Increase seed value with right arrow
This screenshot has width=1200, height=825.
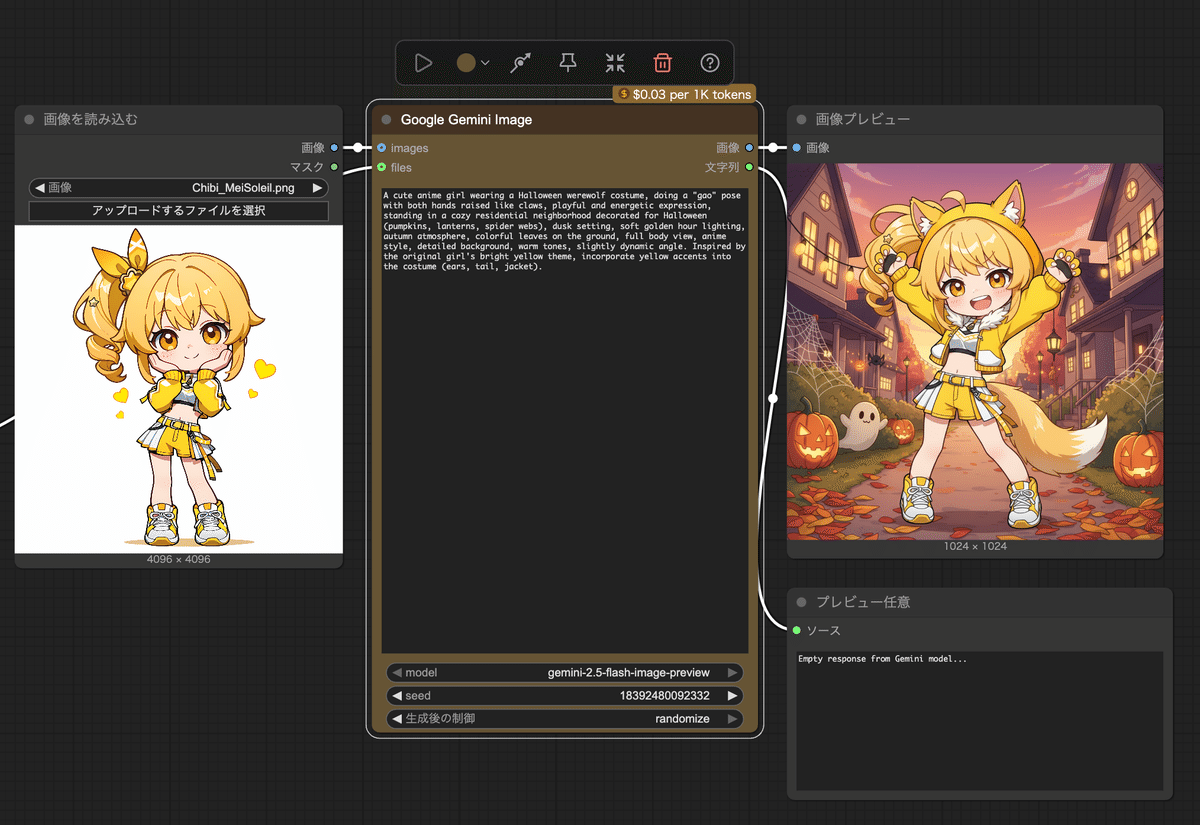pyautogui.click(x=733, y=696)
